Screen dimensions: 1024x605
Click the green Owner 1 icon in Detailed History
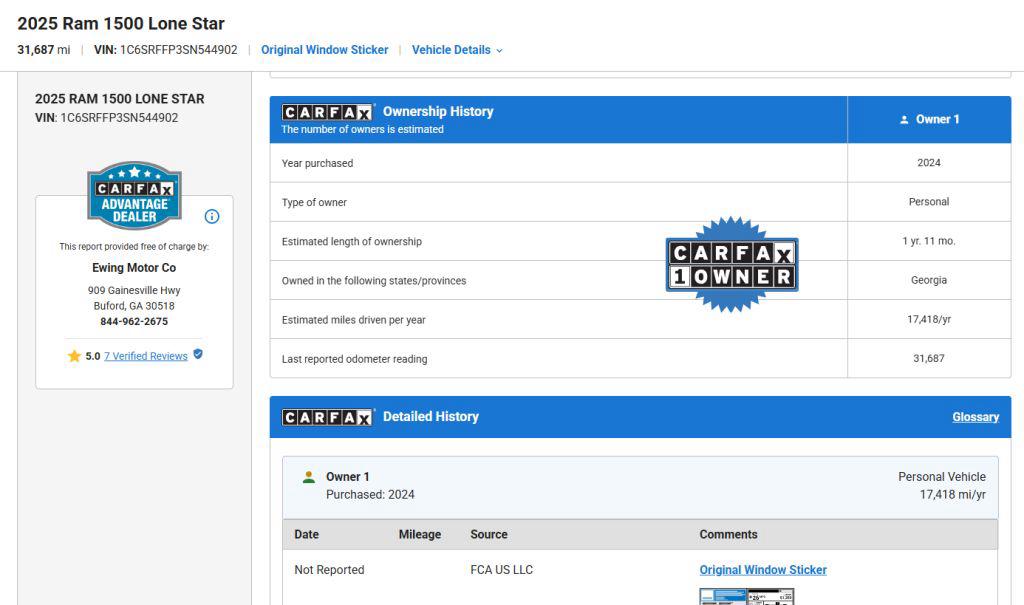(309, 477)
